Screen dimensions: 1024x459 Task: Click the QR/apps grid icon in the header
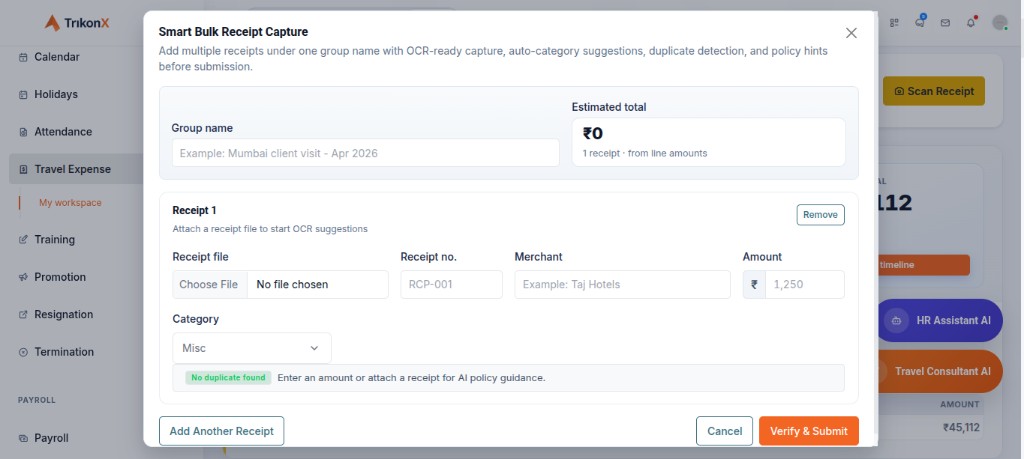tap(894, 23)
